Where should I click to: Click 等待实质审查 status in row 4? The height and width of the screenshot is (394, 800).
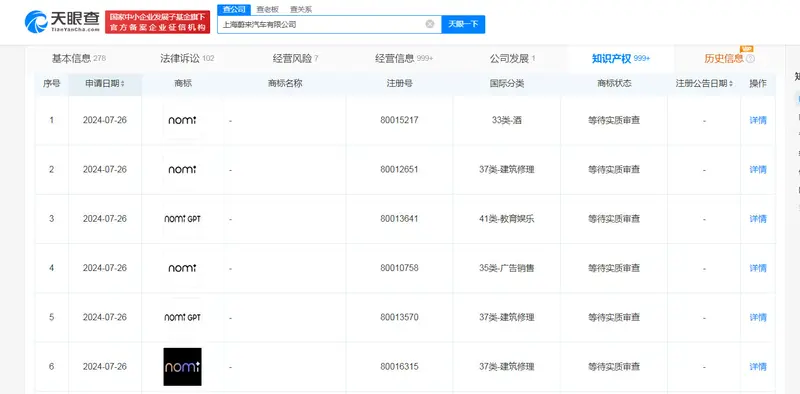coord(614,268)
